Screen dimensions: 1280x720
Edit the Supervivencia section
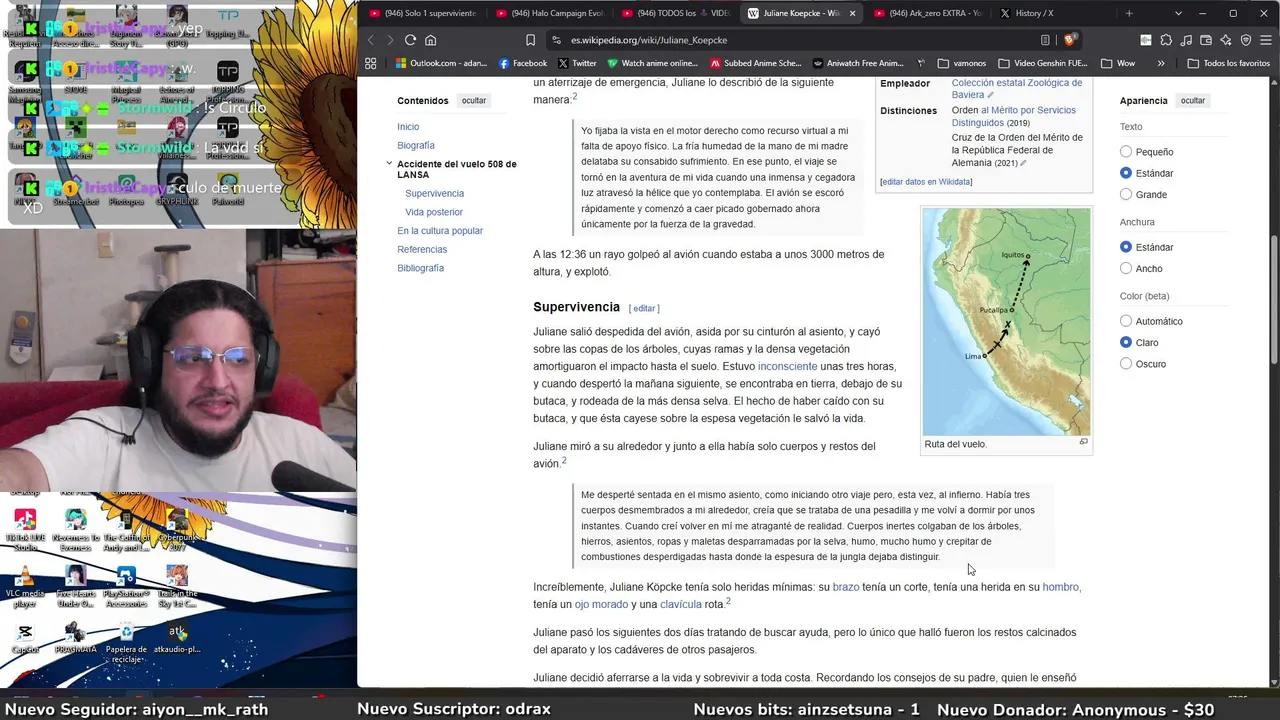click(x=644, y=308)
